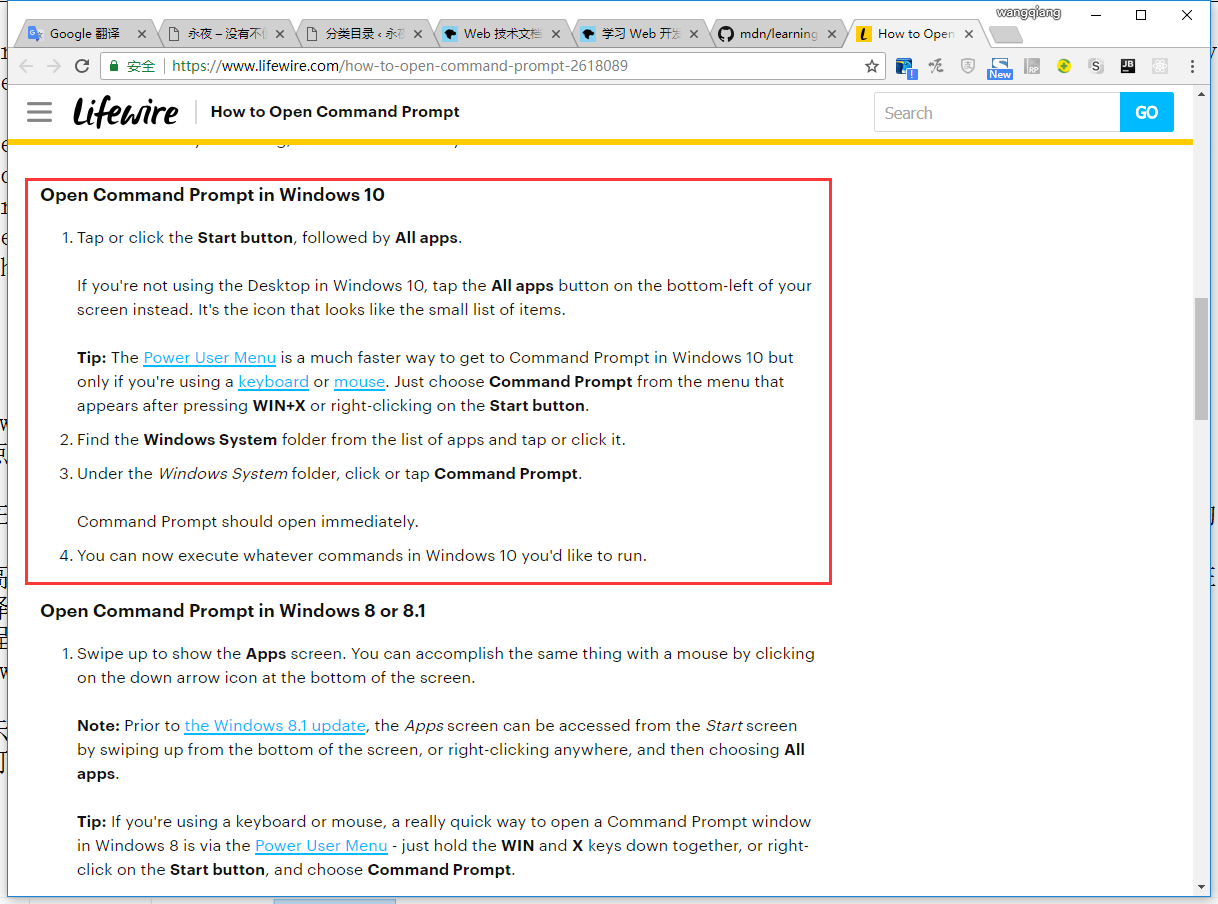Click the shield-shaped Alipay extension icon
Image resolution: width=1218 pixels, height=904 pixels.
[968, 66]
